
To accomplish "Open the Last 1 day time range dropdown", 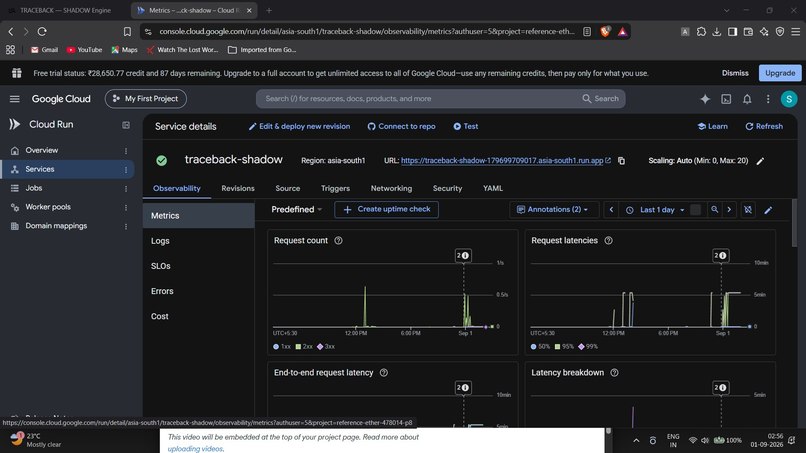I will pos(655,210).
